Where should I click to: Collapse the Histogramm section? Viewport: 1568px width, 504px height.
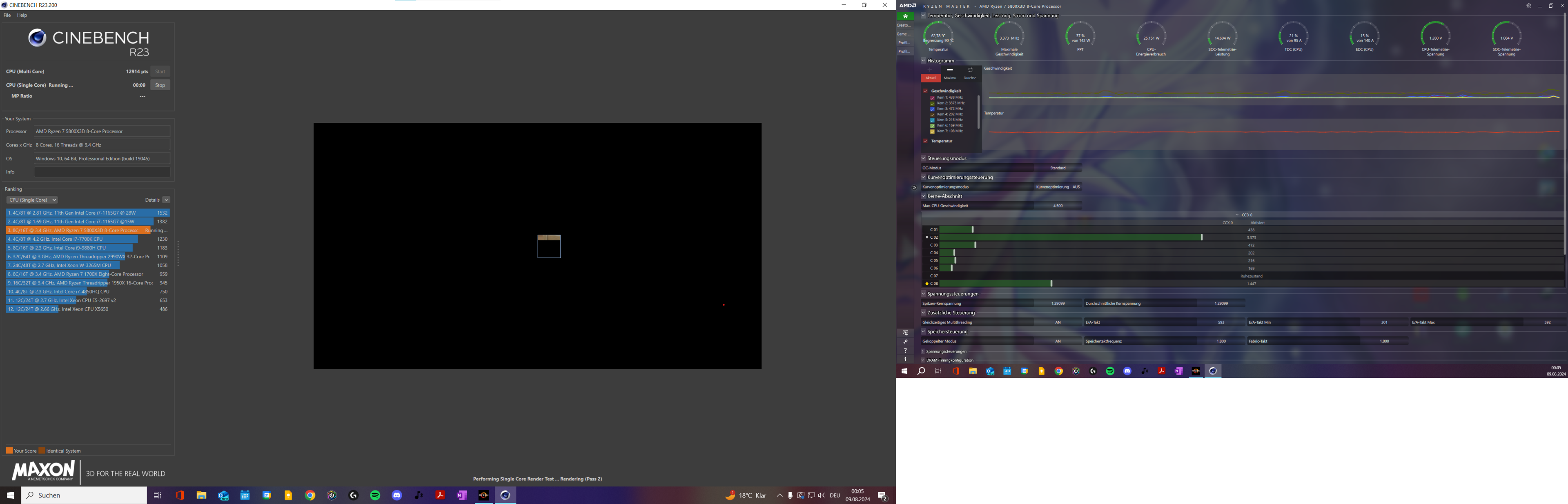click(x=923, y=61)
